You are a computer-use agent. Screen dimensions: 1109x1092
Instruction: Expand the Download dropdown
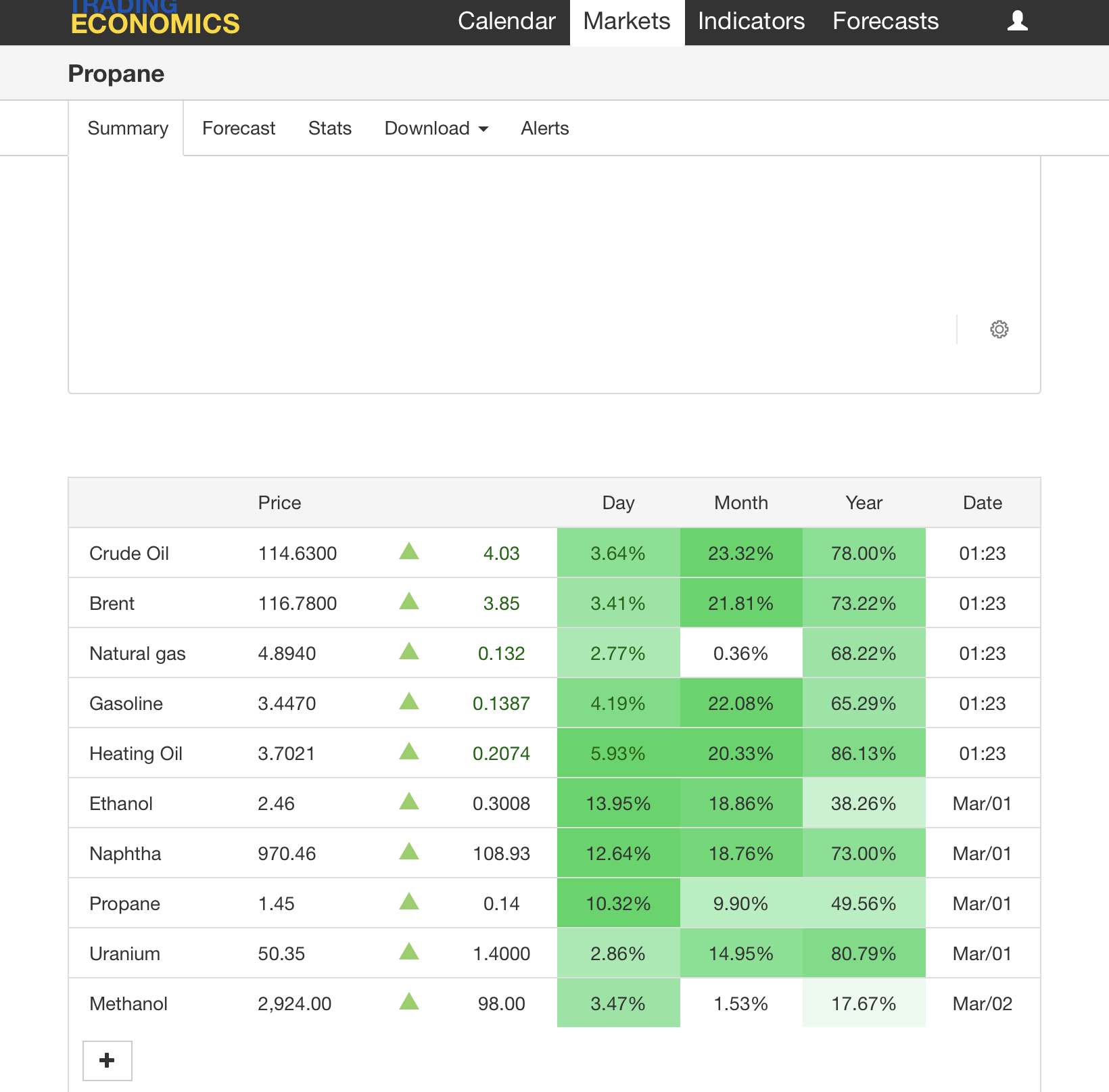coord(436,128)
